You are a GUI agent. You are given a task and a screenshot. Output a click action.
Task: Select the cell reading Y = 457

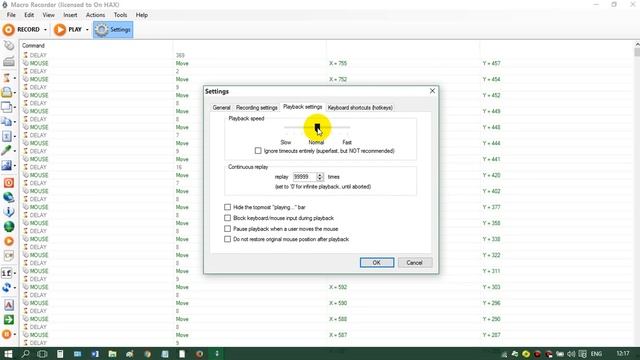(x=491, y=63)
